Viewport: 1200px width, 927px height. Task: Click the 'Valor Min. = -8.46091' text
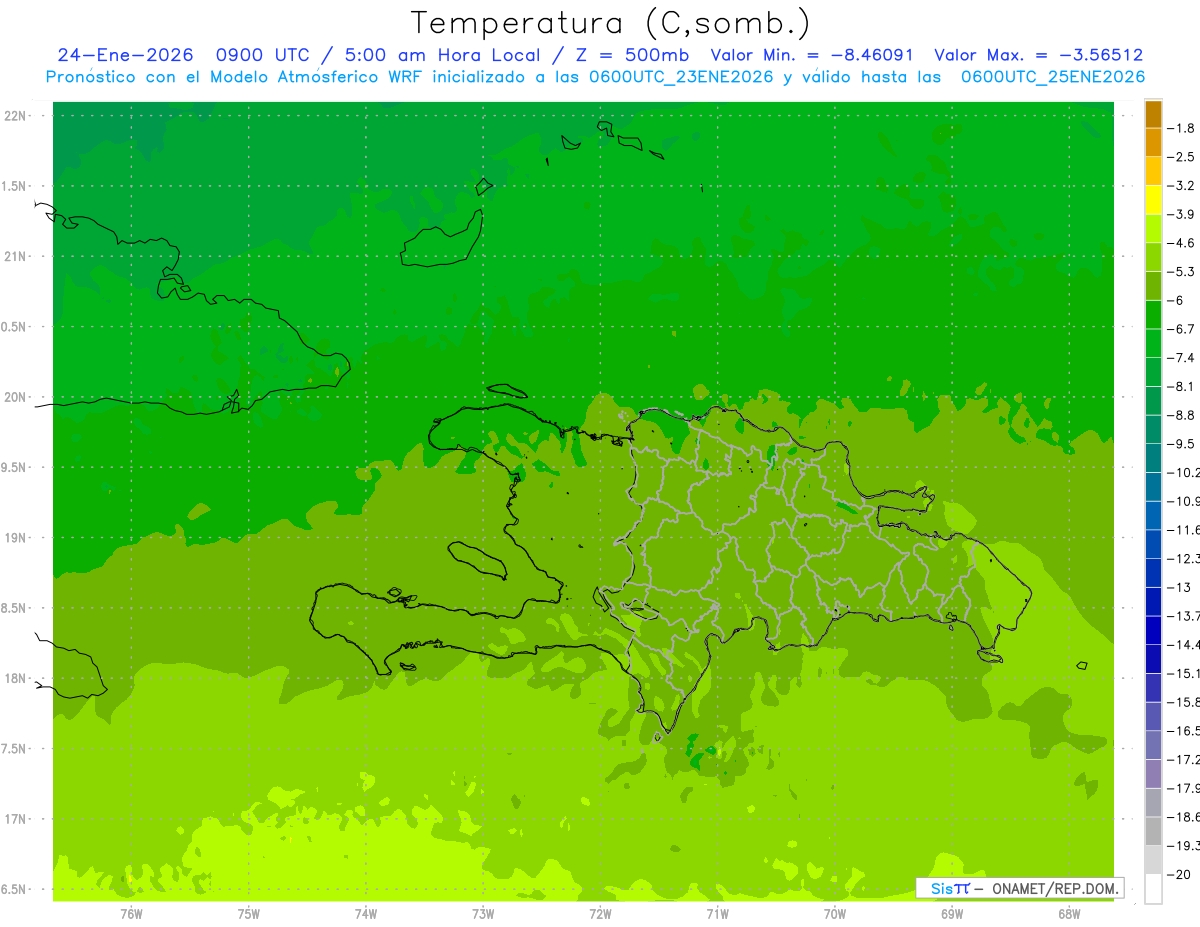point(812,55)
